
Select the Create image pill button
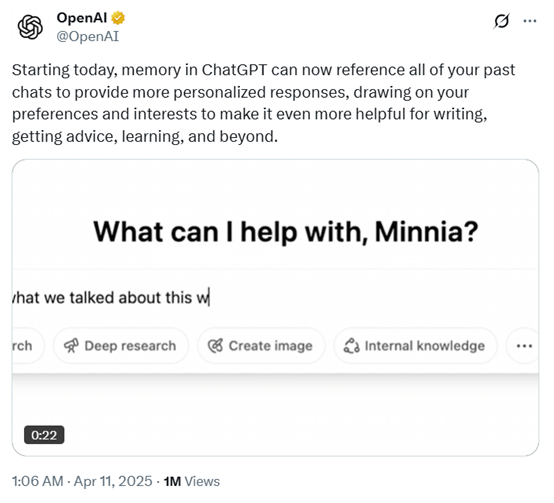(261, 345)
